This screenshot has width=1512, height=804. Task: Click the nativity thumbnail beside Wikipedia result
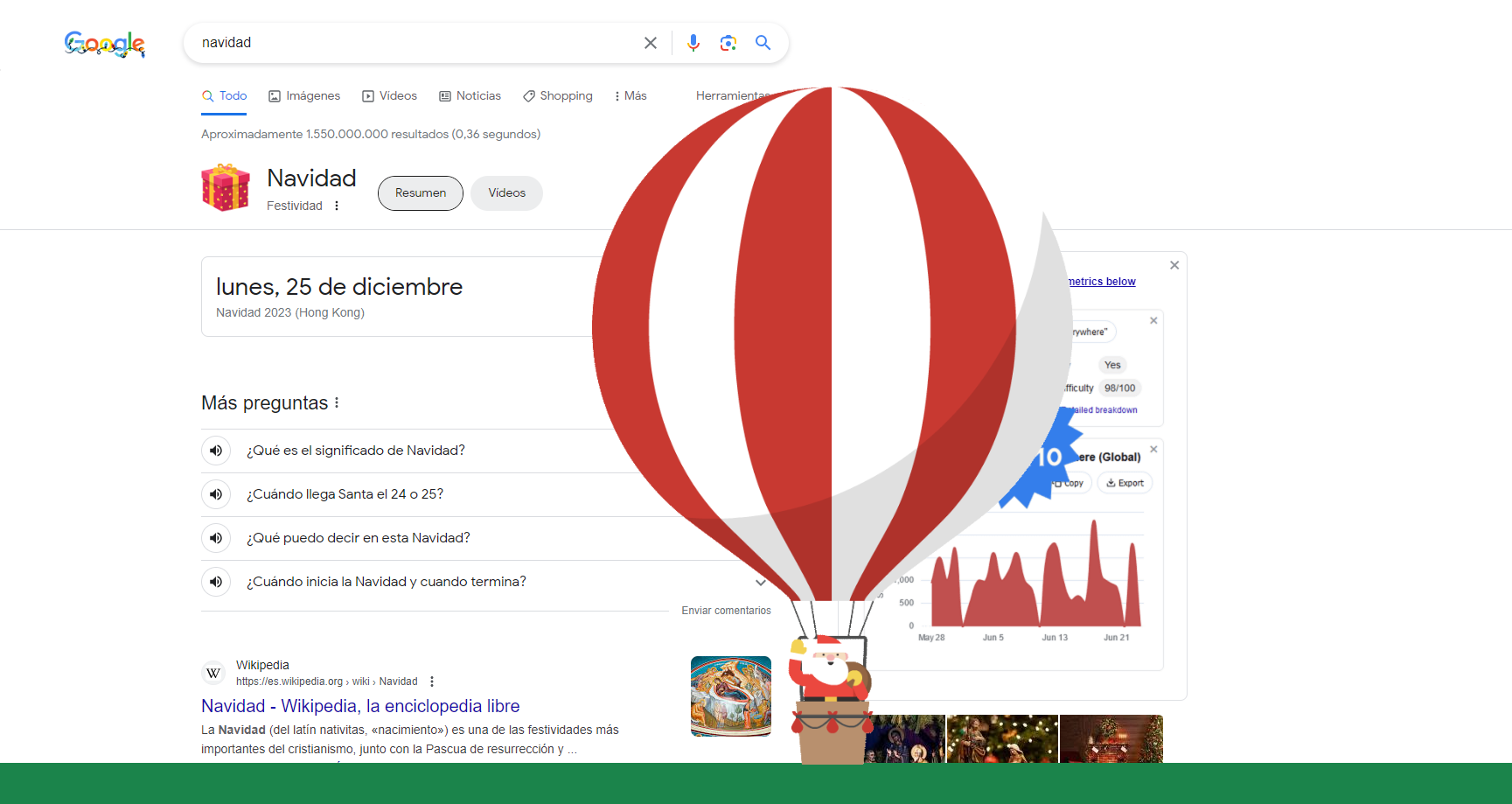[x=731, y=696]
